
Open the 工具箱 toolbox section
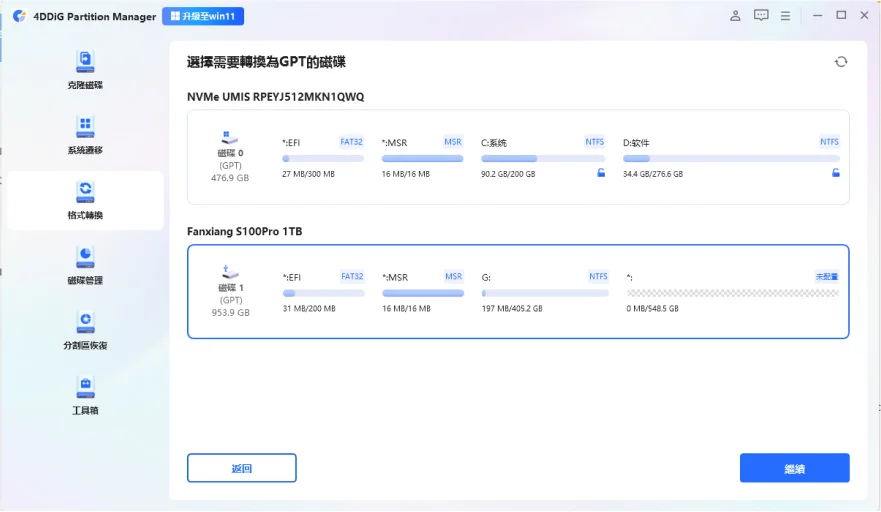[85, 396]
